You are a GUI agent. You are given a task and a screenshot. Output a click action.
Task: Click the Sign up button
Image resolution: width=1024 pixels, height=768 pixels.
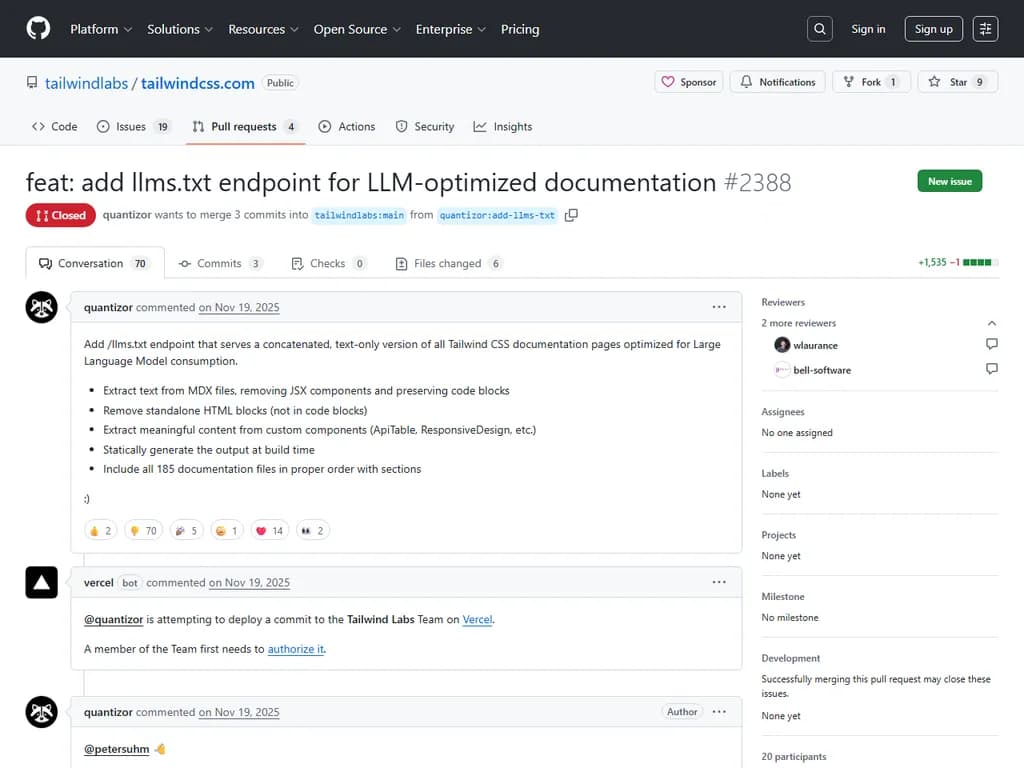933,29
